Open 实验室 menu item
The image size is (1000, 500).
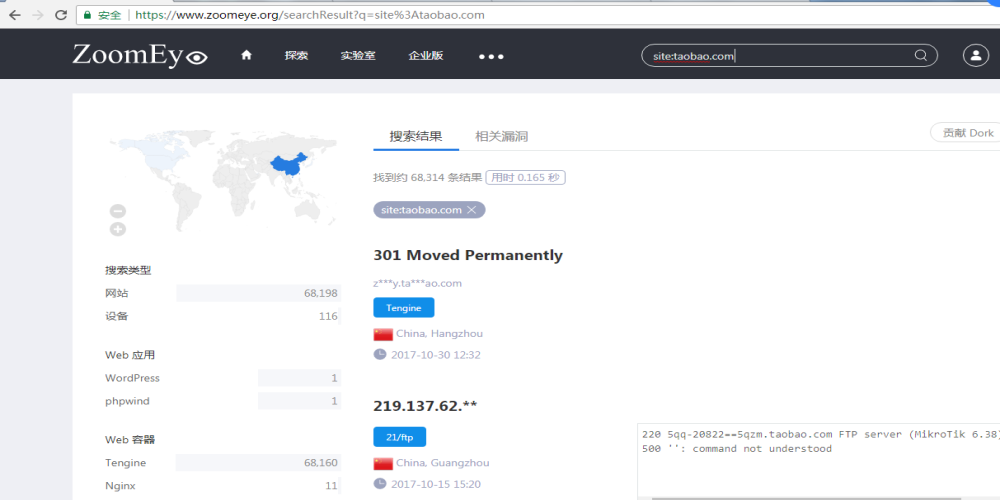point(358,55)
